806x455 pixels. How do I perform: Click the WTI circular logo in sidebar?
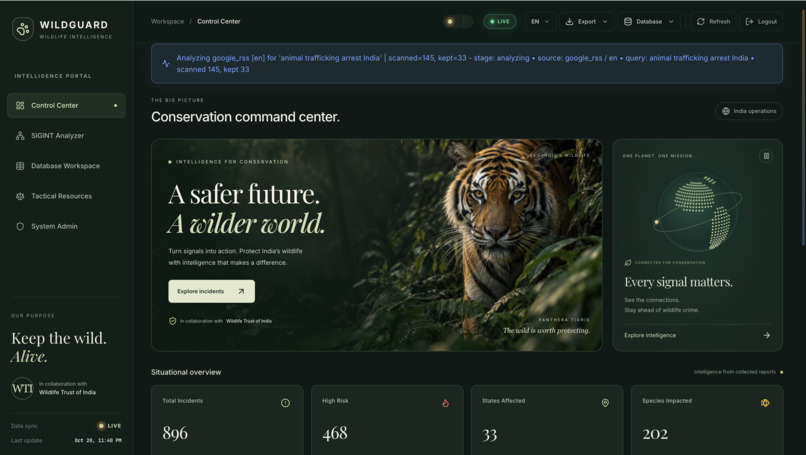click(22, 388)
